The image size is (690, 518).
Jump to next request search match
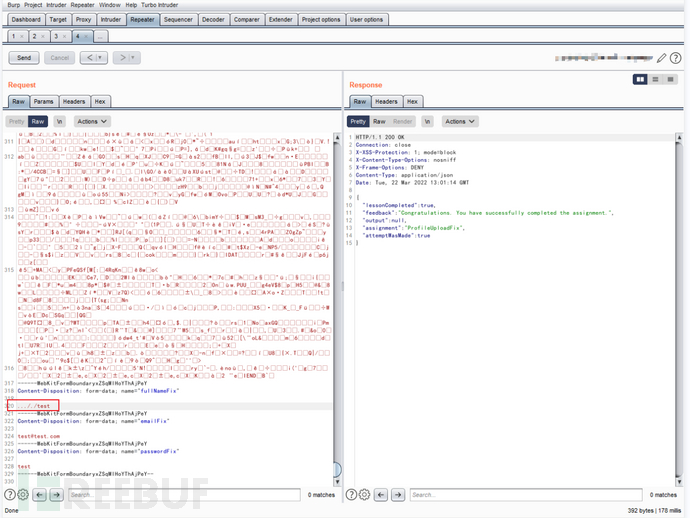click(x=57, y=495)
